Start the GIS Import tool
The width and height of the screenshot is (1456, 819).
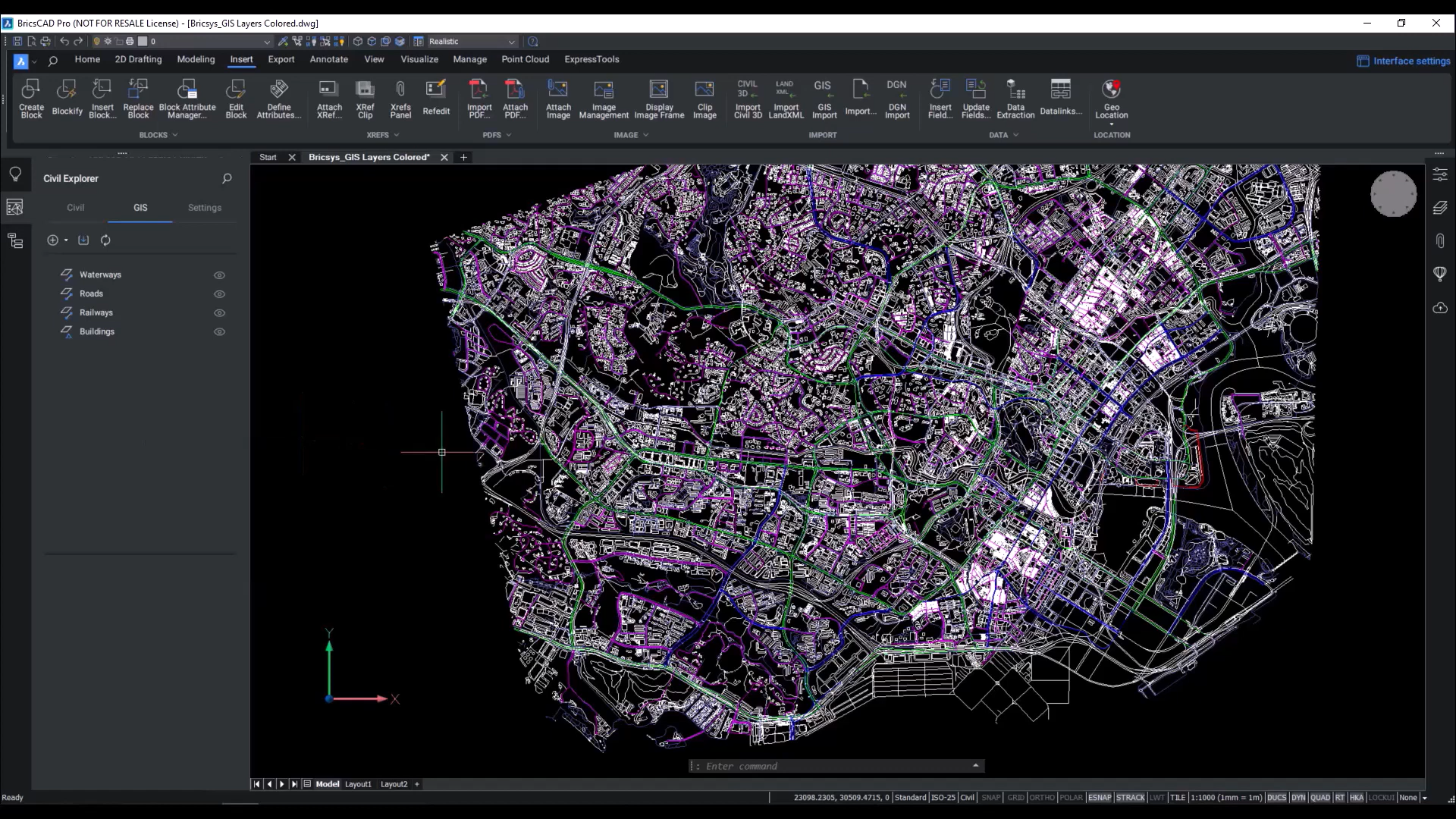[824, 99]
